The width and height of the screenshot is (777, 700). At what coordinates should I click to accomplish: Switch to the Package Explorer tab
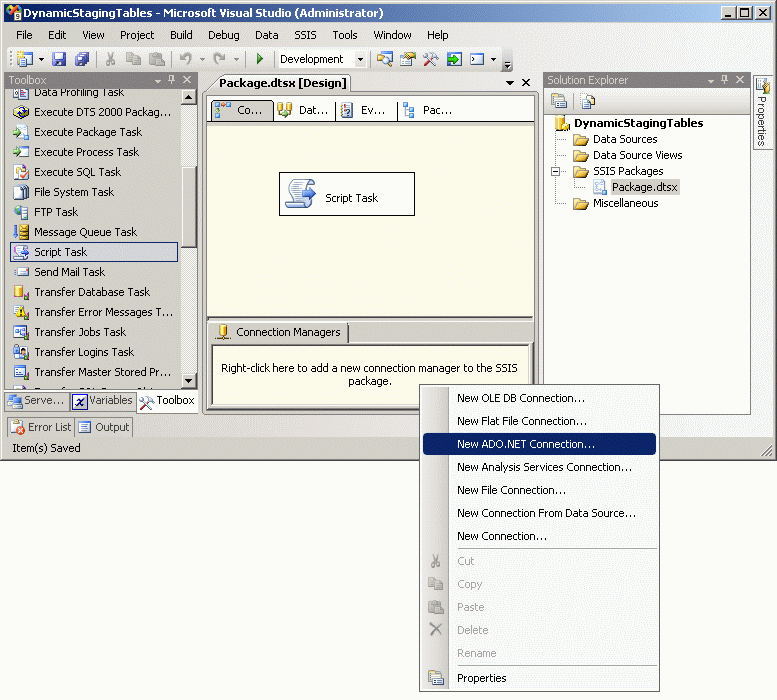coord(429,110)
